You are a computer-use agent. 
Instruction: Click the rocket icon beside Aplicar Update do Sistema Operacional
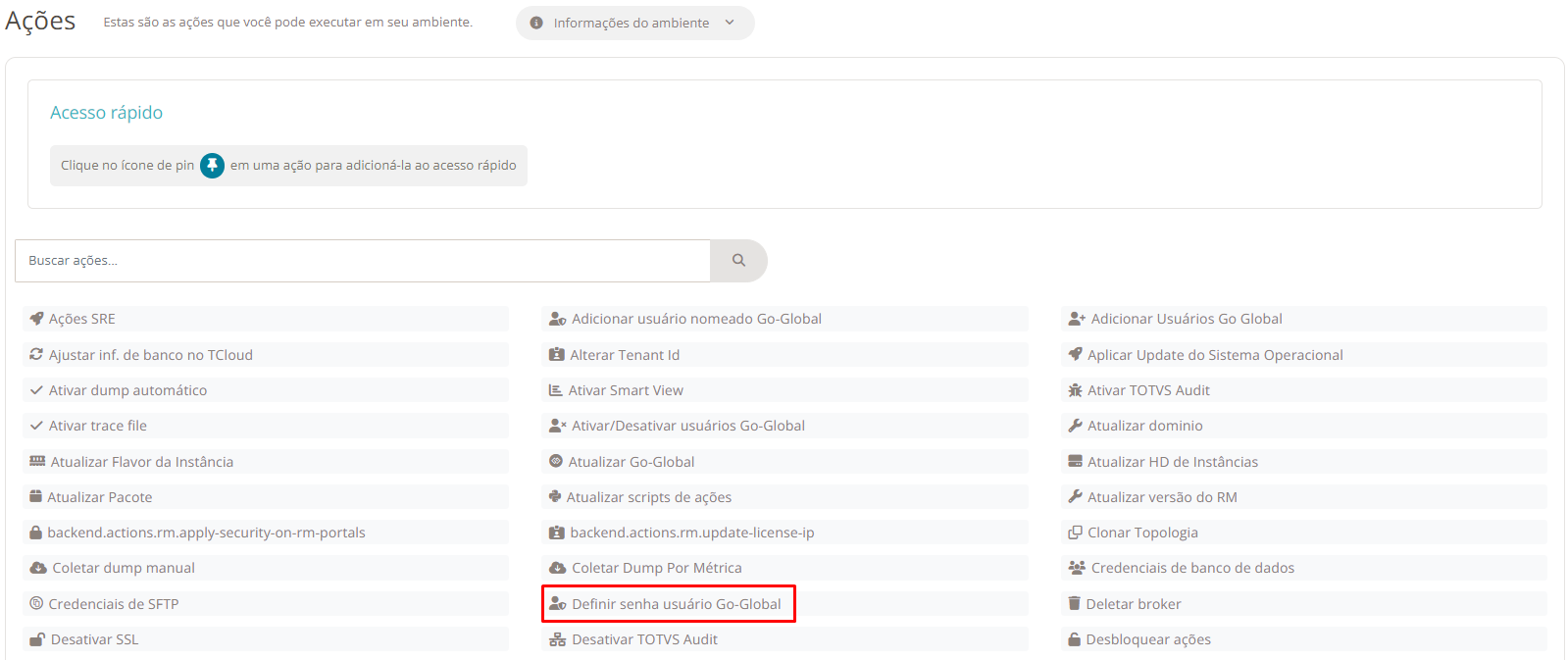[x=1076, y=354]
